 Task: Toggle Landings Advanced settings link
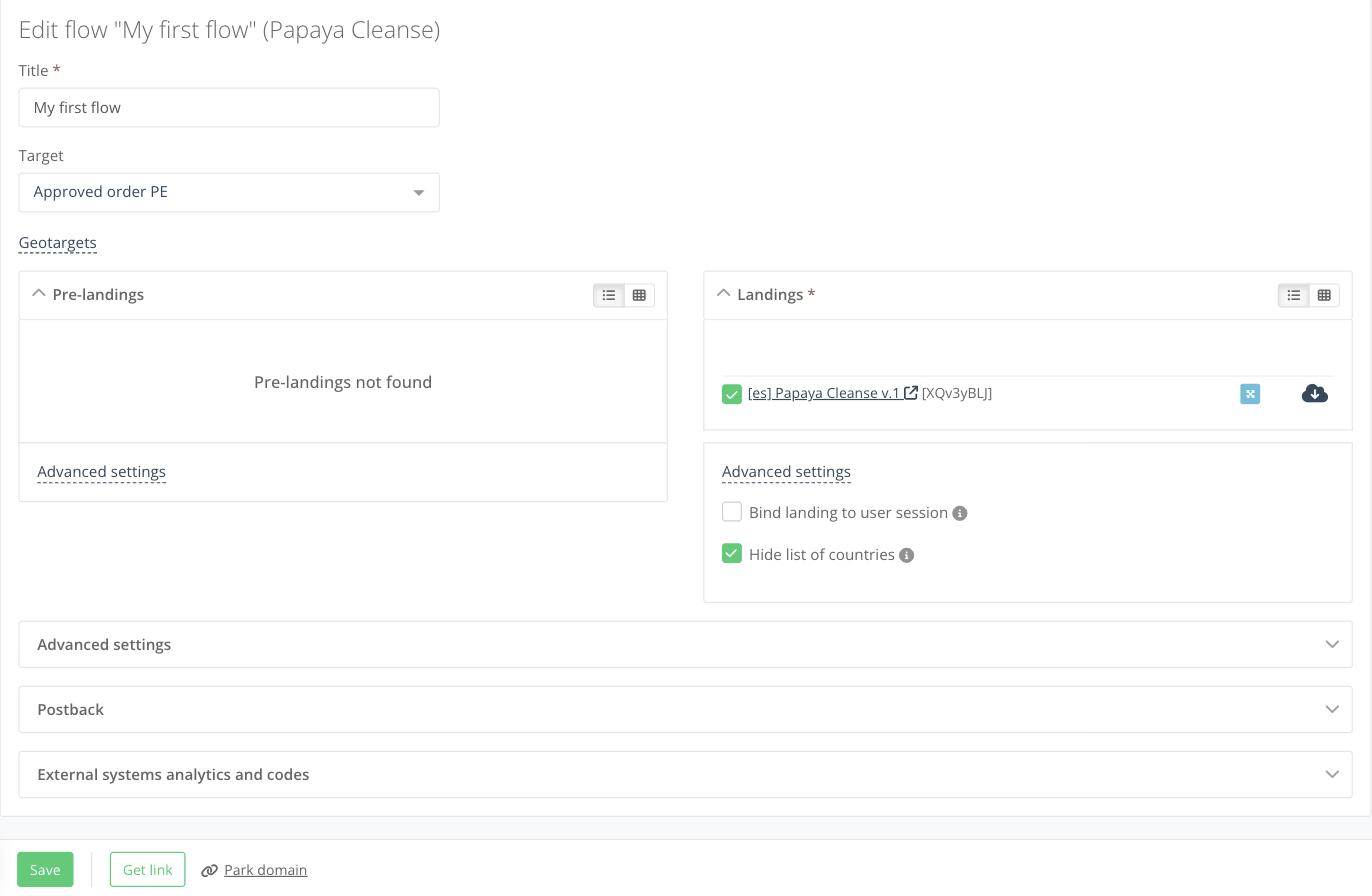pyautogui.click(x=786, y=472)
